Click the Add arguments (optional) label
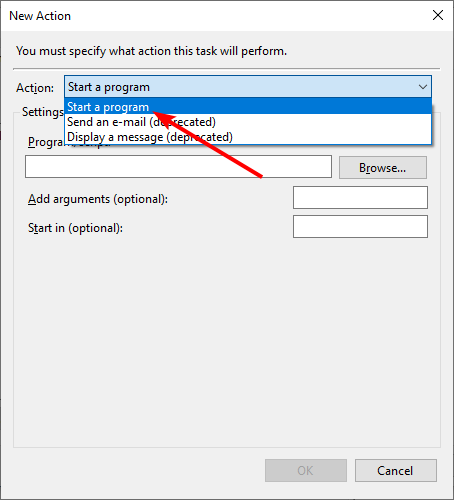The width and height of the screenshot is (454, 500). pos(98,199)
